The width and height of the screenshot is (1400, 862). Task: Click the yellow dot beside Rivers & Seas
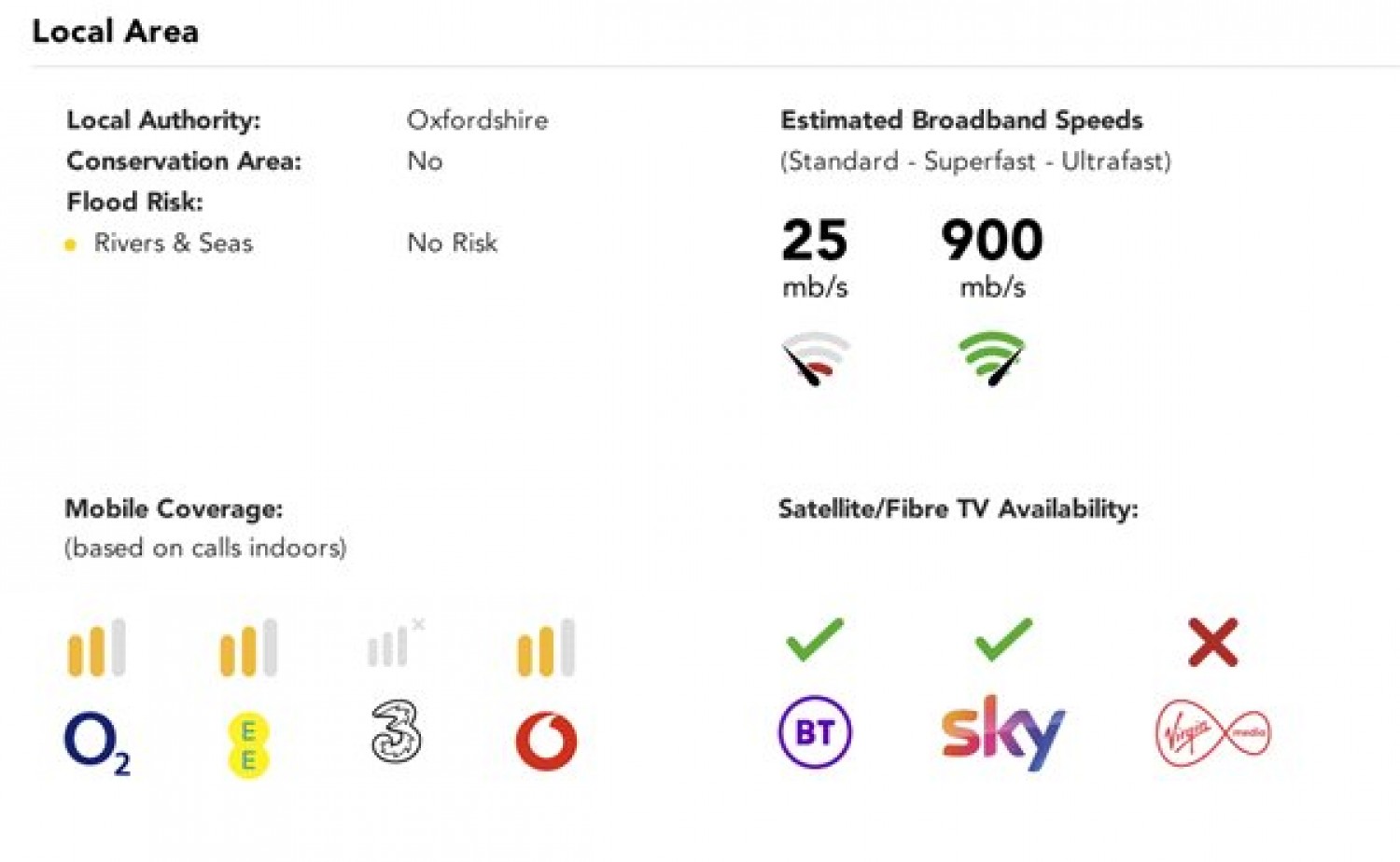(70, 244)
